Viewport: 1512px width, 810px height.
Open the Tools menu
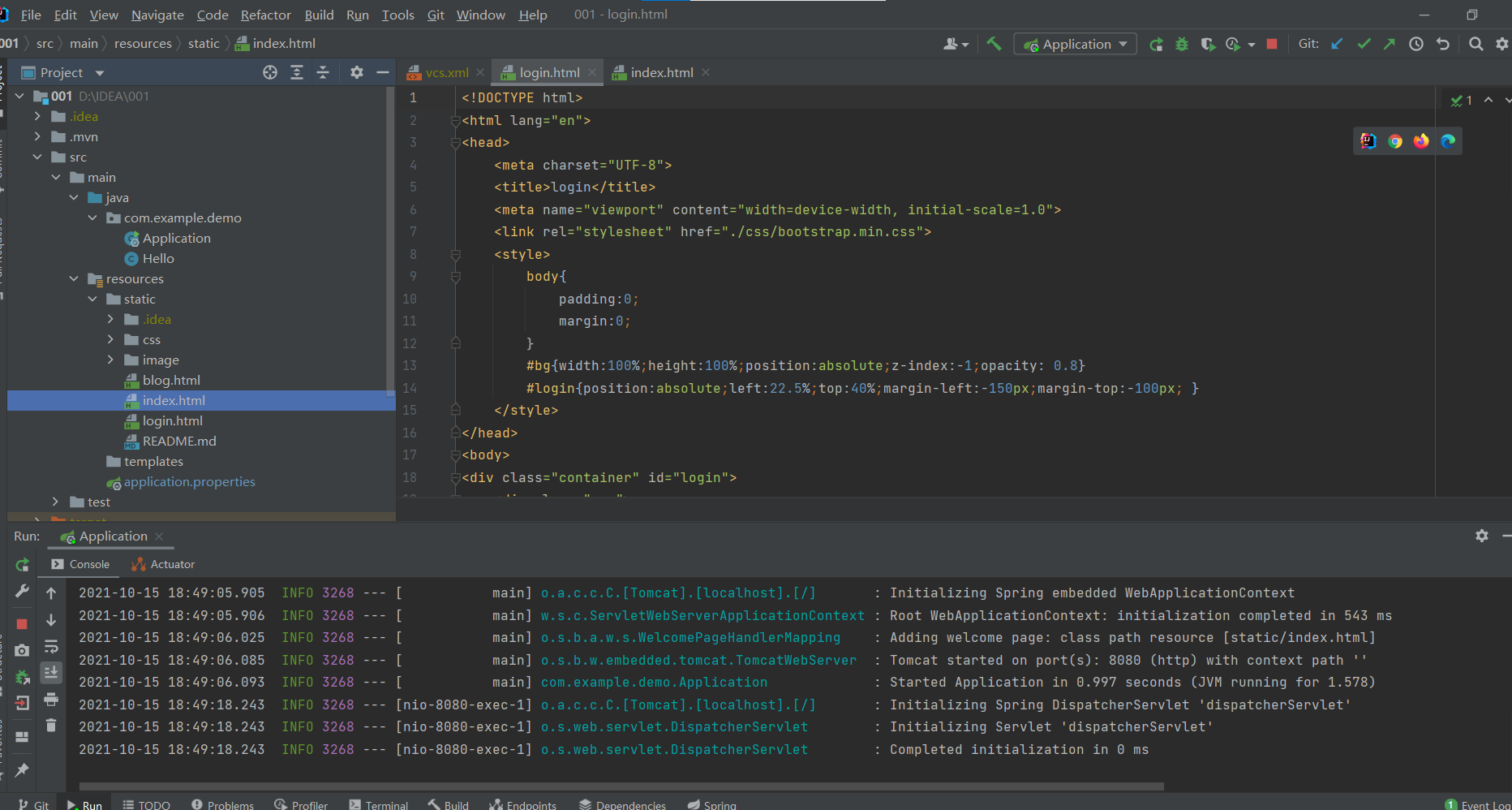(397, 15)
